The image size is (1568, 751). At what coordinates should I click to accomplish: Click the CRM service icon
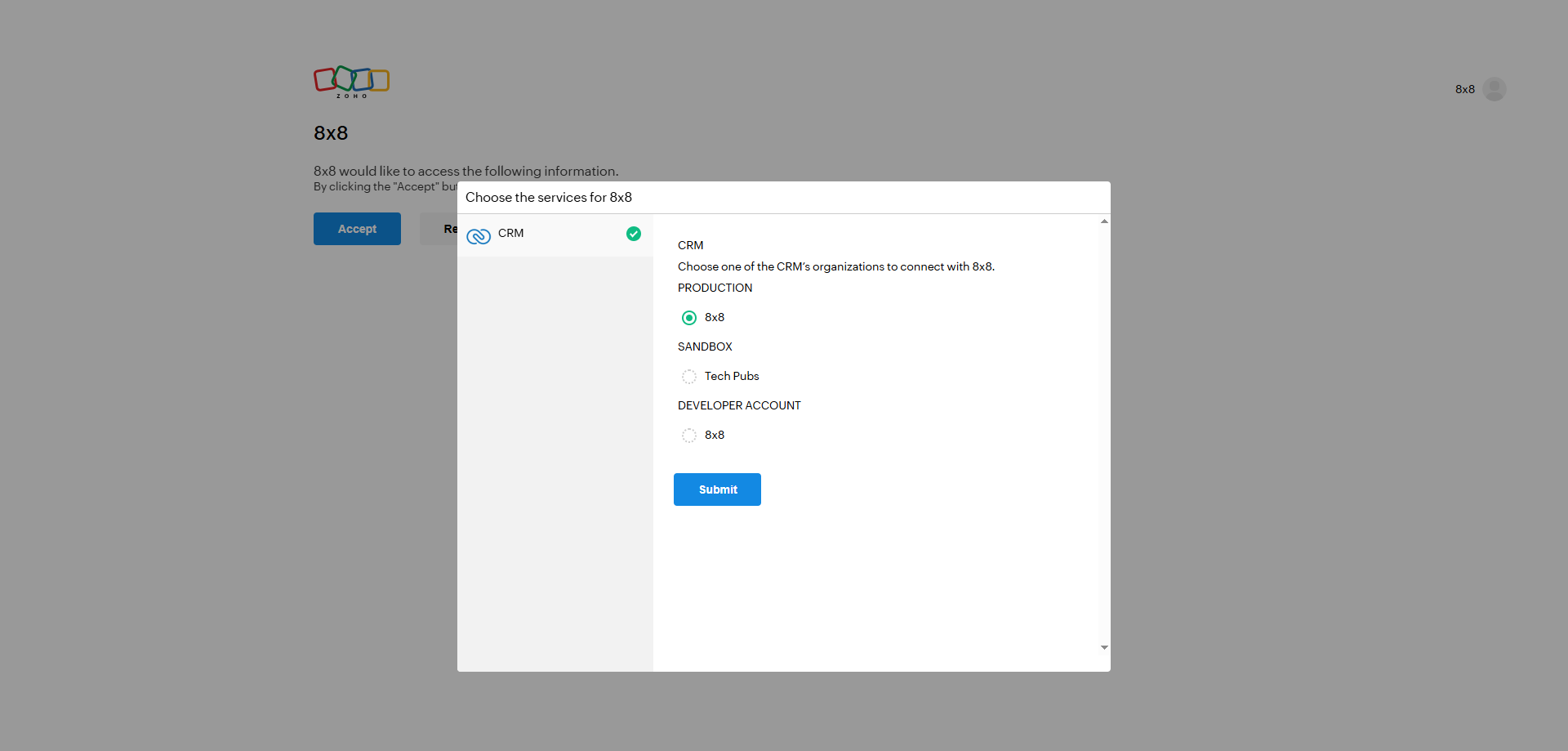point(479,236)
